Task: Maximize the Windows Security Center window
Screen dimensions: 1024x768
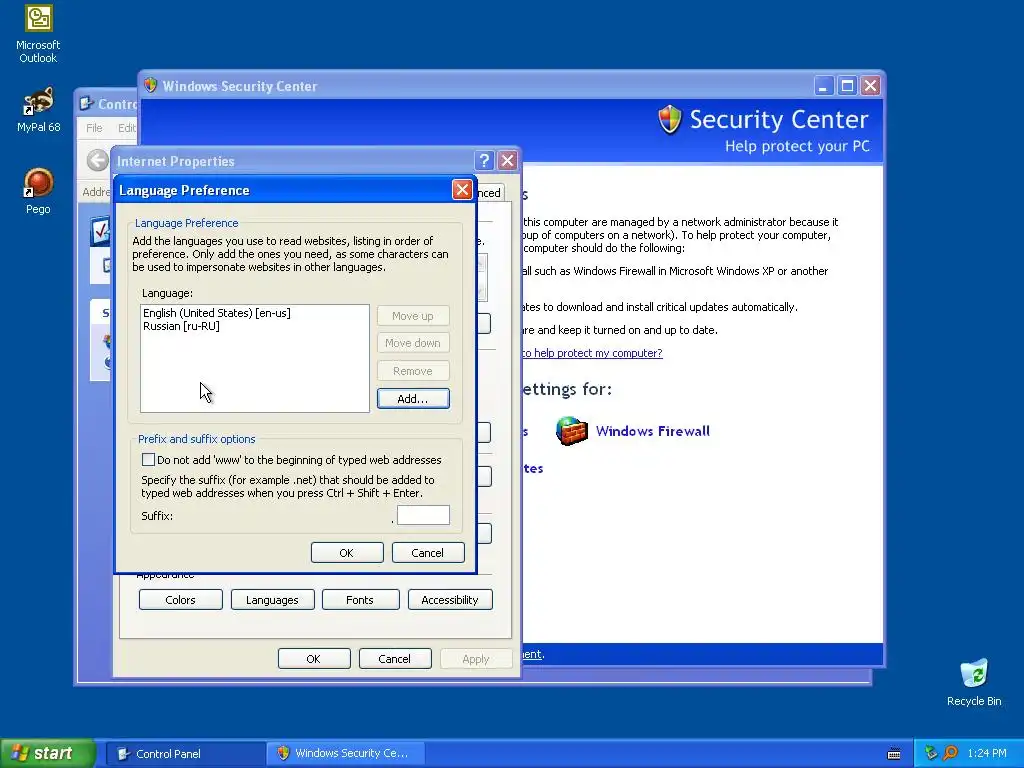Action: (847, 86)
